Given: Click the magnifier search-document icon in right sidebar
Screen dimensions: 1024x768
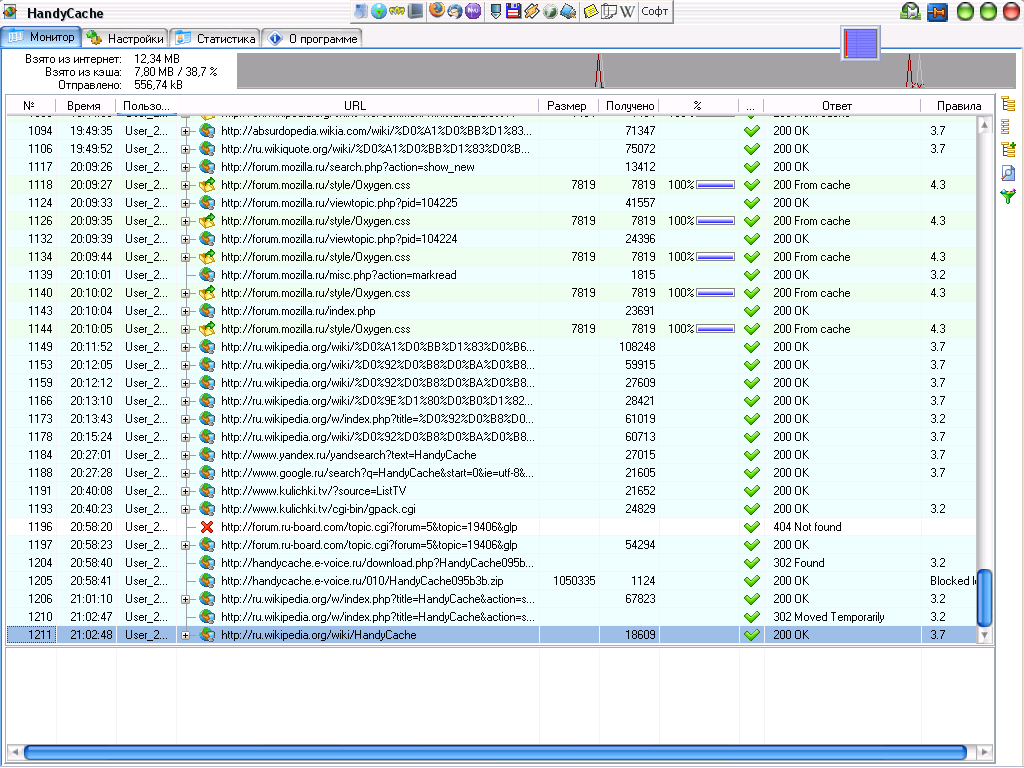Looking at the screenshot, I should click(1008, 172).
